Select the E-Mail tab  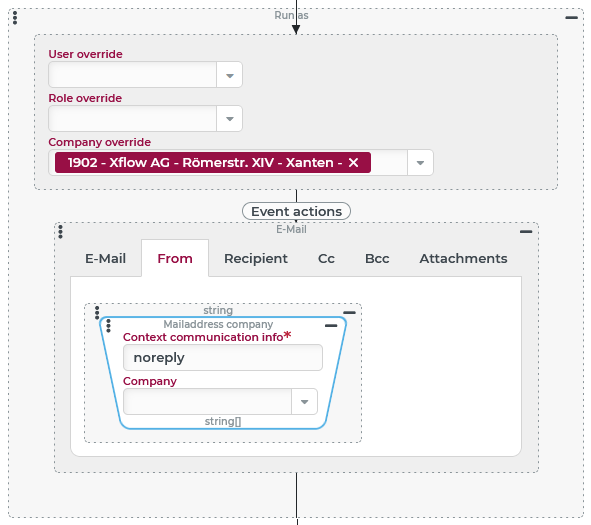click(x=106, y=259)
